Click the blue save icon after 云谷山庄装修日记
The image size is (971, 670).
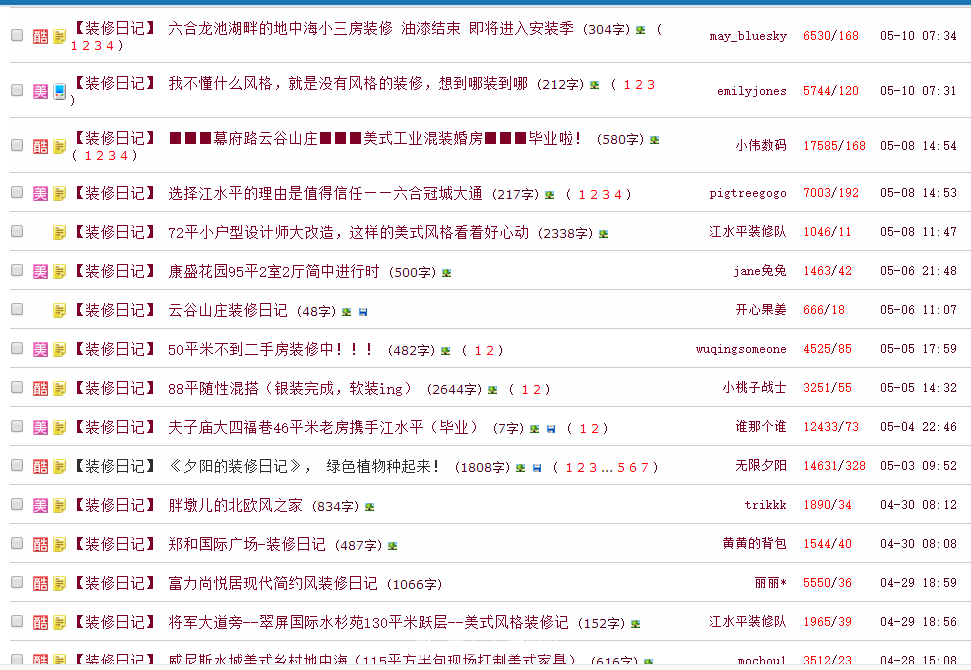(362, 312)
